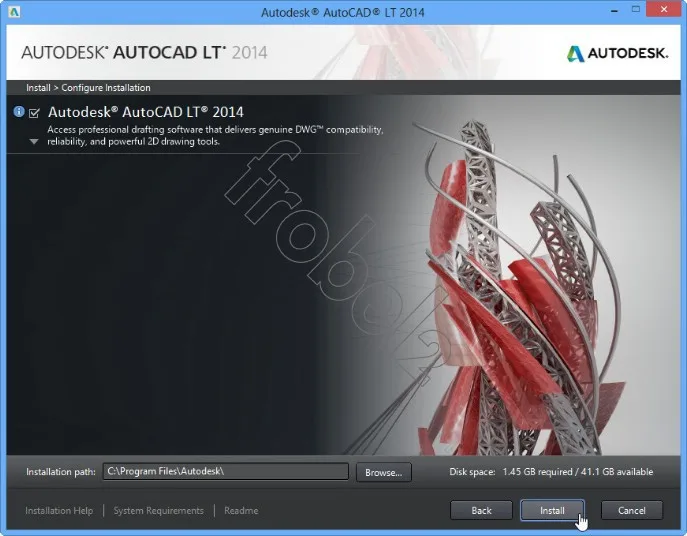Start installation with Install button
The image size is (687, 536).
(552, 511)
